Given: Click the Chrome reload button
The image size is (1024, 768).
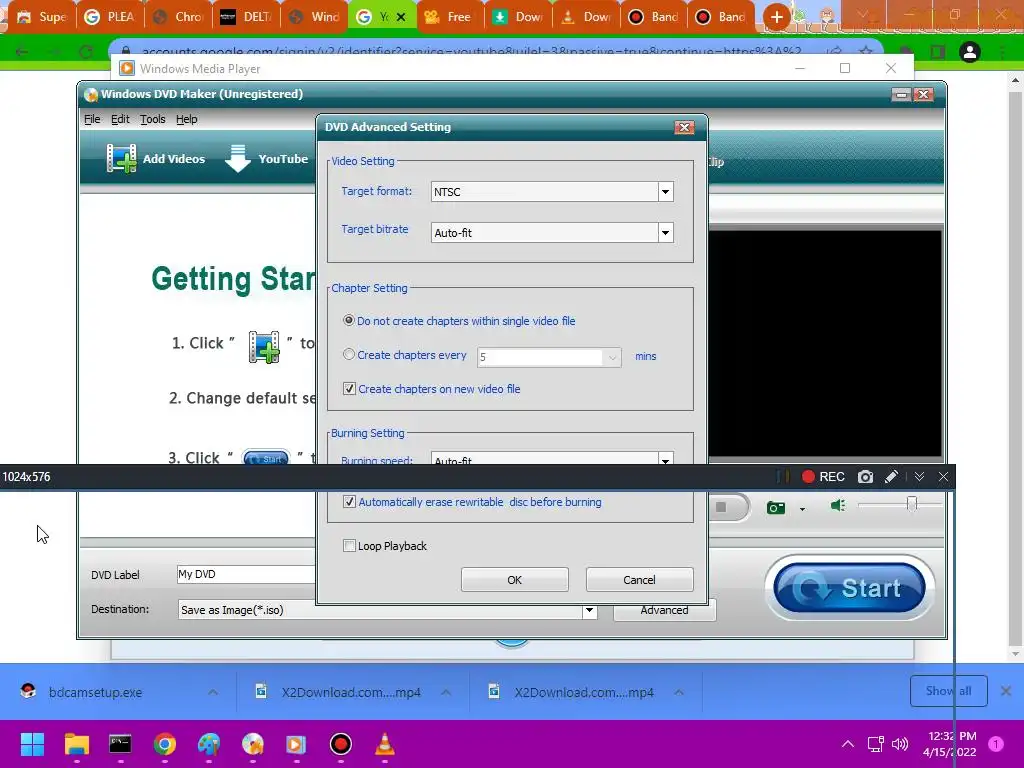Looking at the screenshot, I should [86, 52].
